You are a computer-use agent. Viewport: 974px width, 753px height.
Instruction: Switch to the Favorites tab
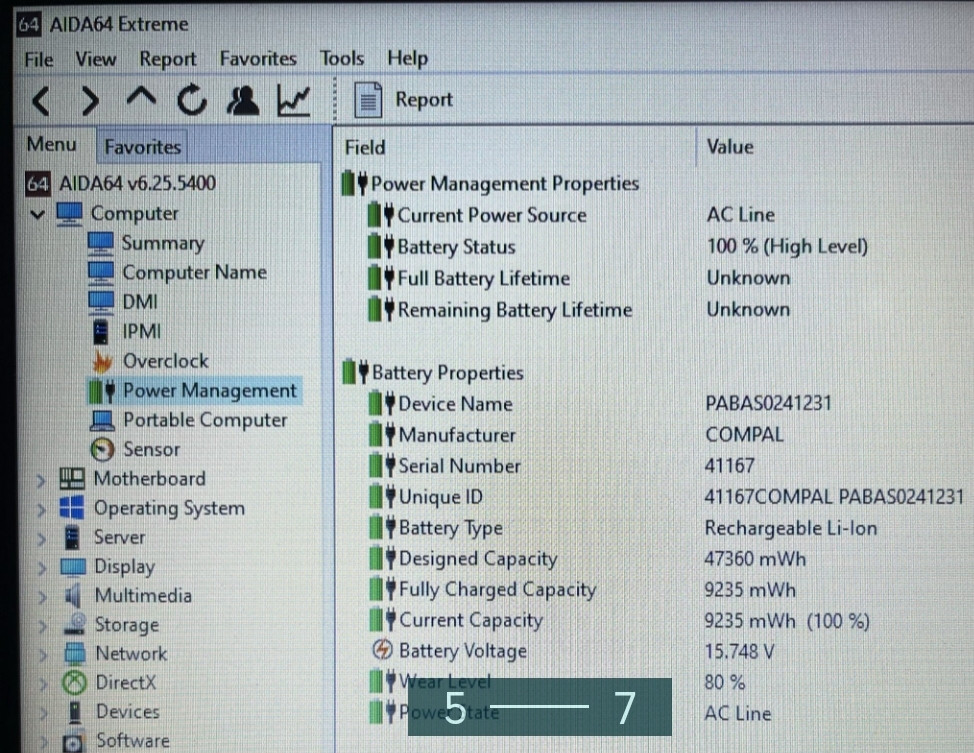(141, 146)
